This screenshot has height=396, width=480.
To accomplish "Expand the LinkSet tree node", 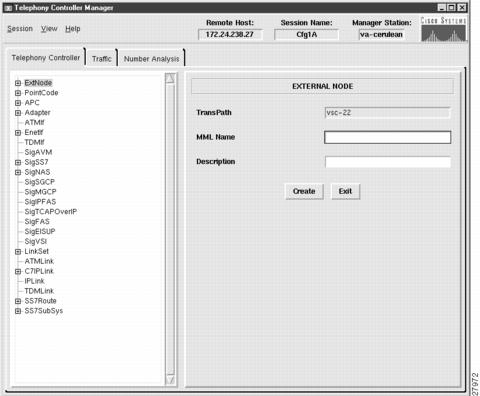I will [x=18, y=252].
